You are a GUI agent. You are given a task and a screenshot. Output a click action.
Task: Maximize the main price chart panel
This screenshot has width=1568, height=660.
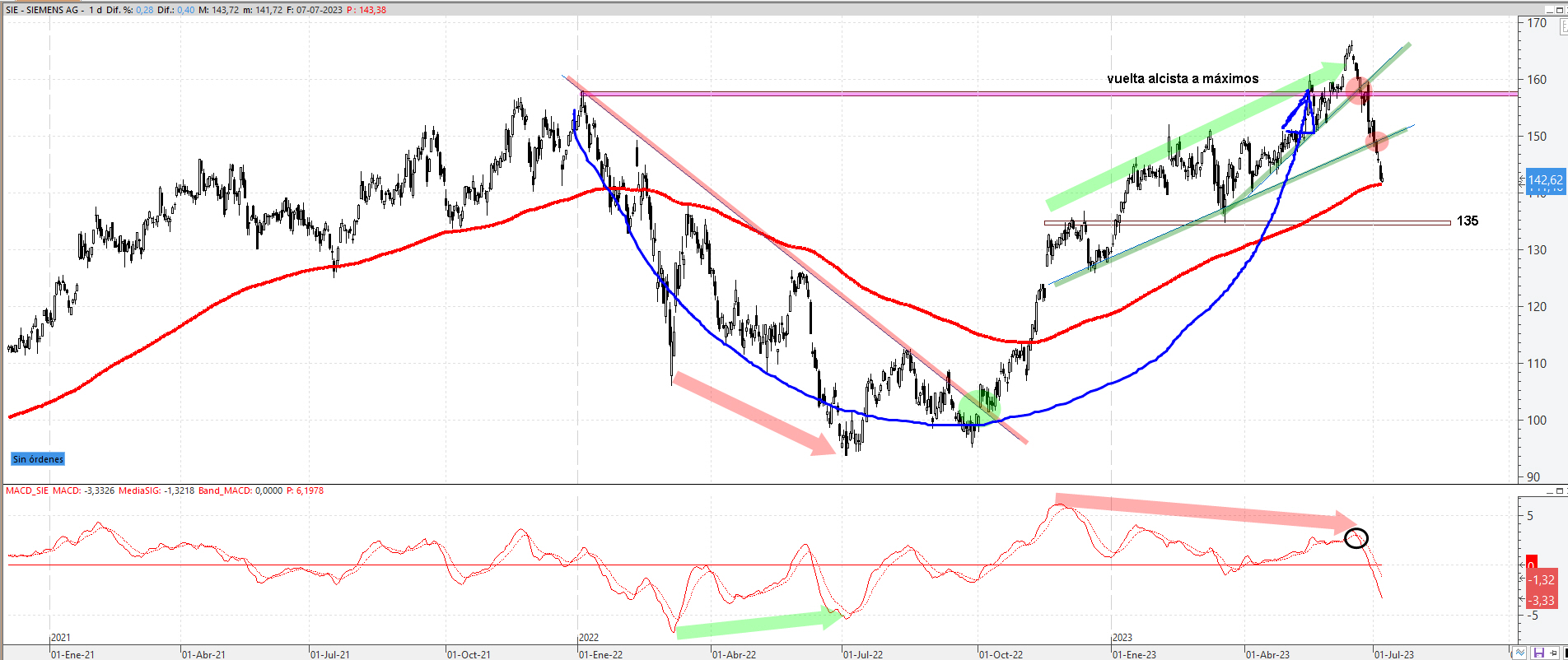pyautogui.click(x=1561, y=11)
